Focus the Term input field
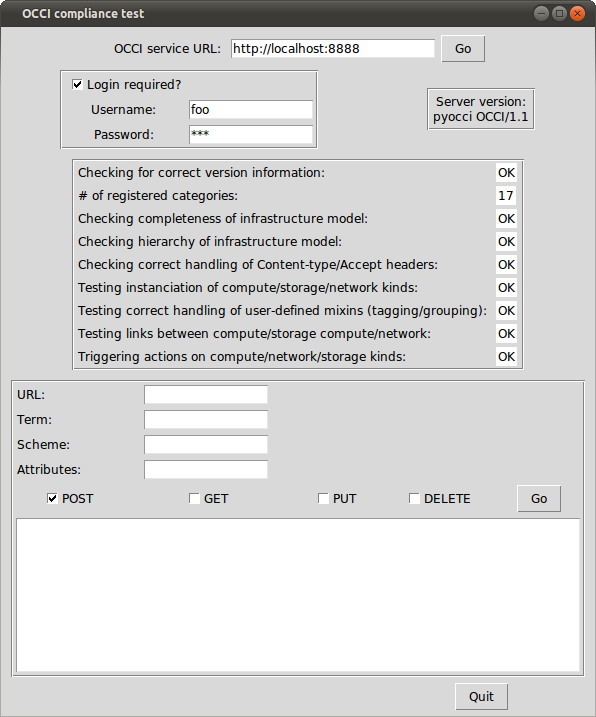The width and height of the screenshot is (596, 717). [x=206, y=419]
